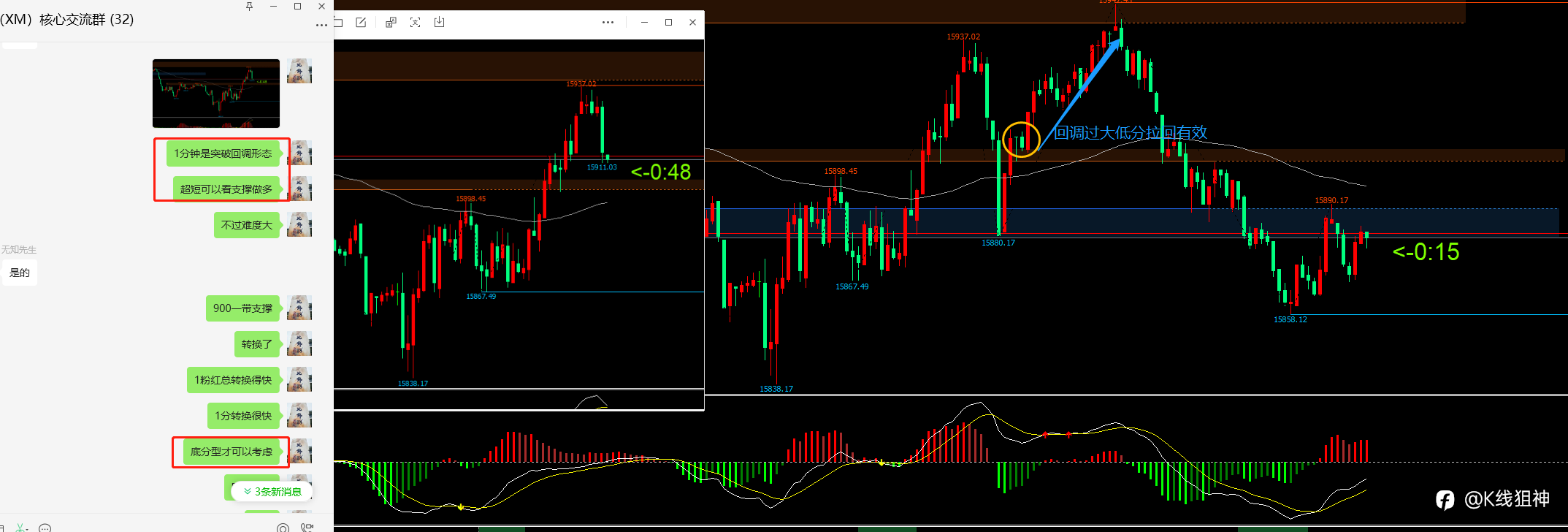Image resolution: width=1568 pixels, height=532 pixels.
Task: Open the chart thumbnail image in chat
Action: point(216,94)
